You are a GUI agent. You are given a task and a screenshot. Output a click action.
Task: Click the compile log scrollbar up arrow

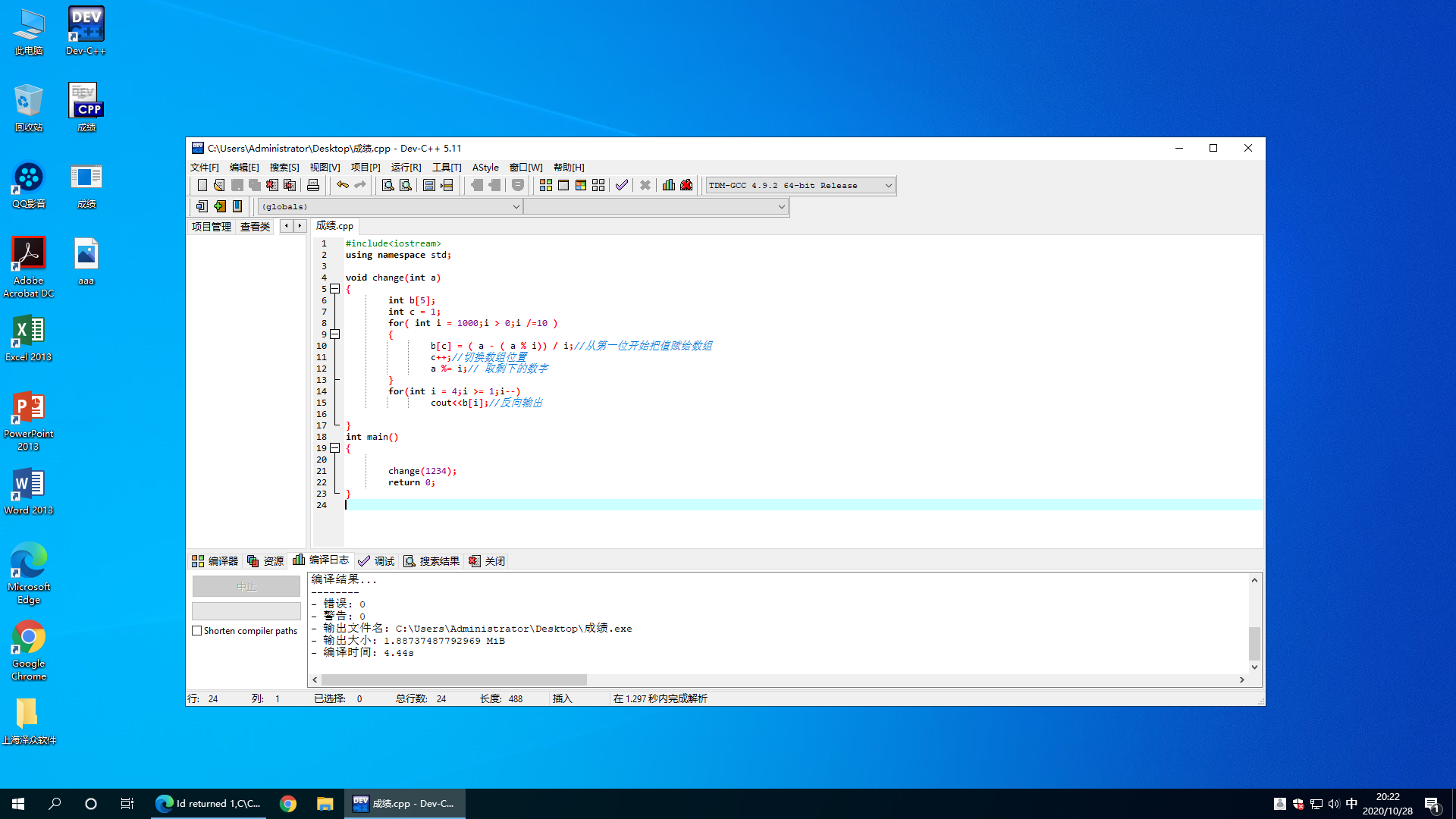point(1254,580)
